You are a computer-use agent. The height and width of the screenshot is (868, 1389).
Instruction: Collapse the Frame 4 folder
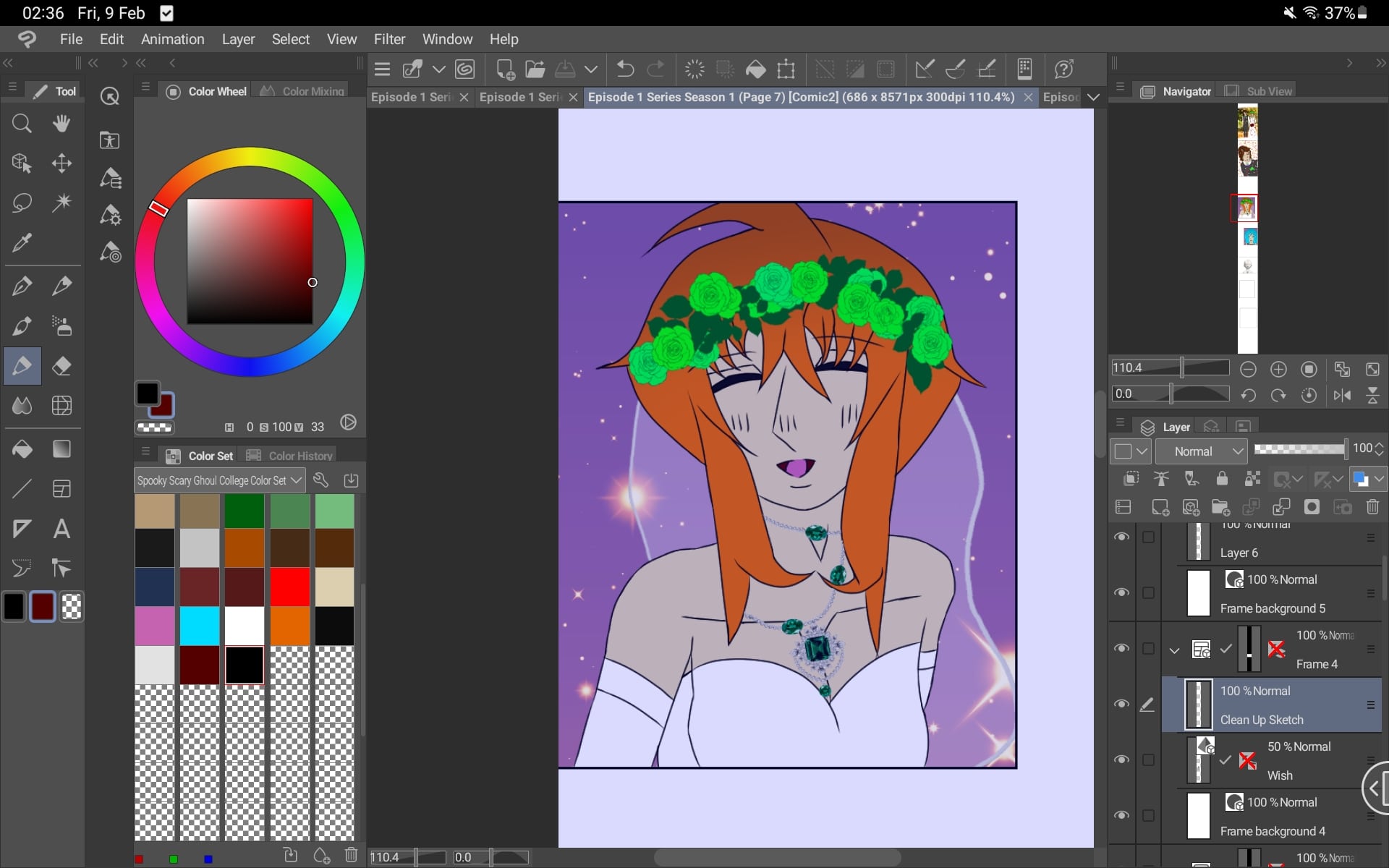point(1174,650)
